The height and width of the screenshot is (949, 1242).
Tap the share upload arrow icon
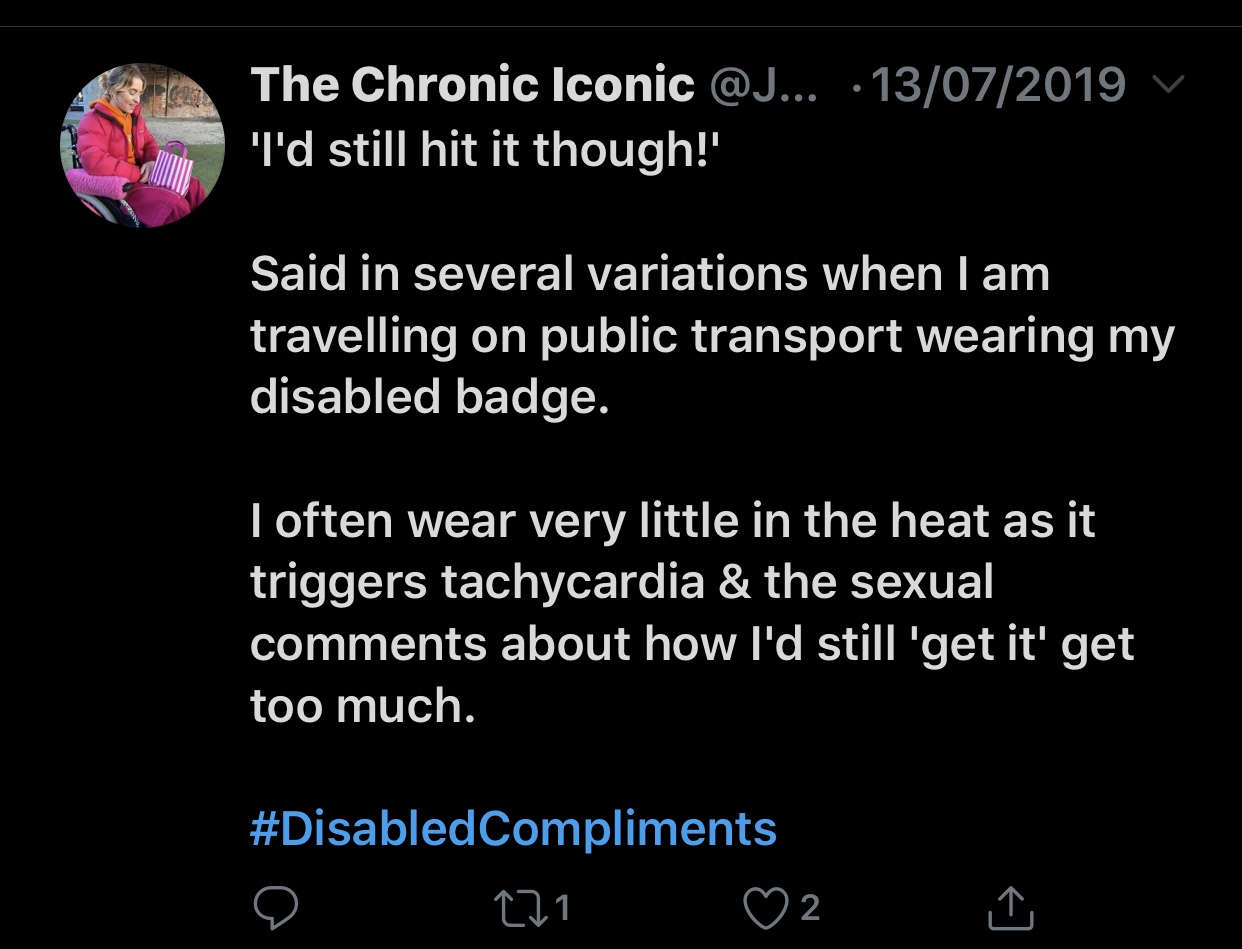[x=1010, y=906]
